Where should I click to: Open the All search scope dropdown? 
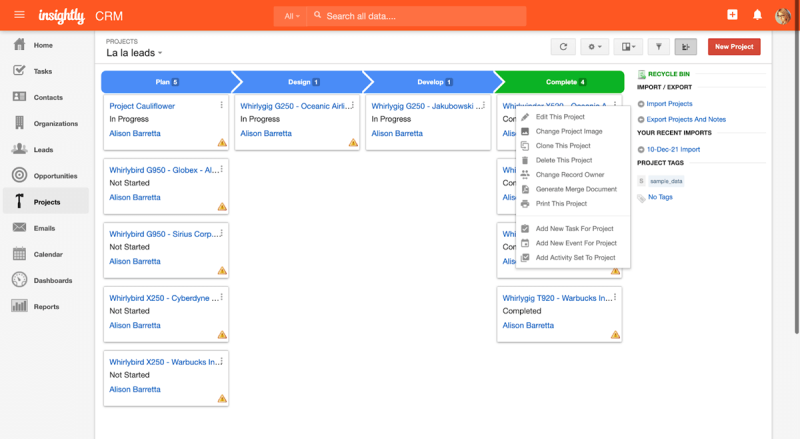[x=291, y=16]
